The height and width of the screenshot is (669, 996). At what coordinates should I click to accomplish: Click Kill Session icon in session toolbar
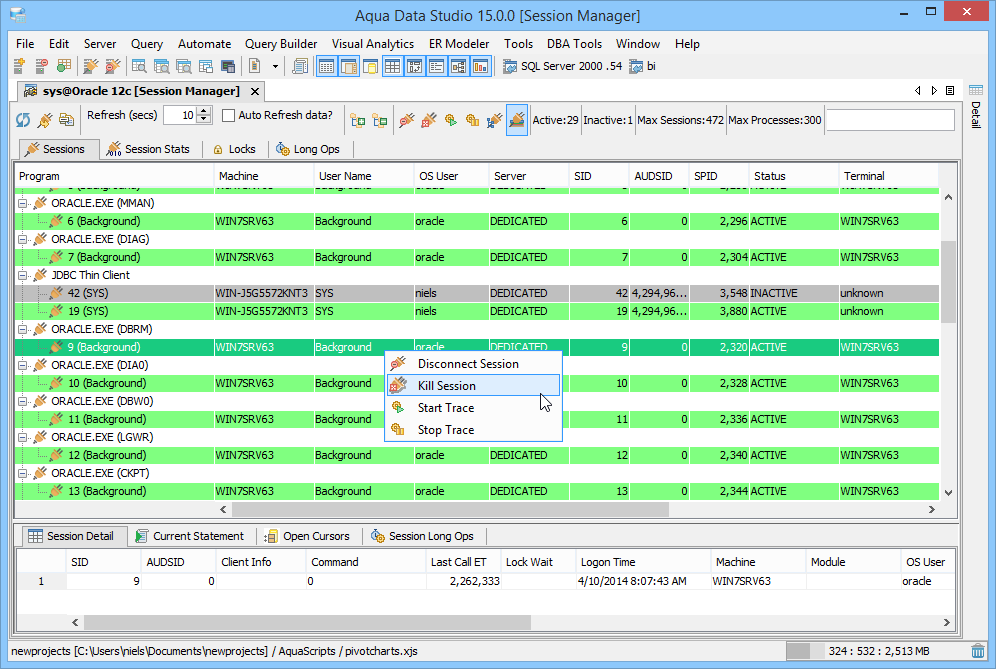[429, 120]
